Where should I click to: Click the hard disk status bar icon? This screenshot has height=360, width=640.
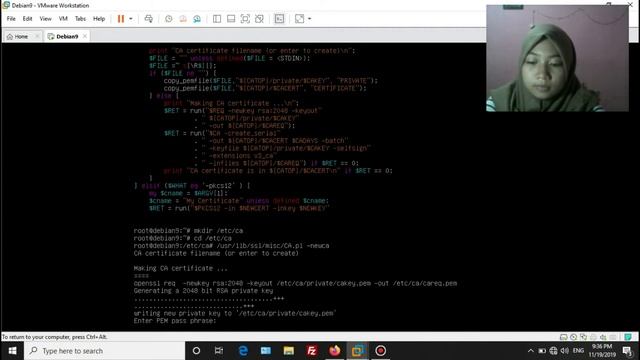563,337
